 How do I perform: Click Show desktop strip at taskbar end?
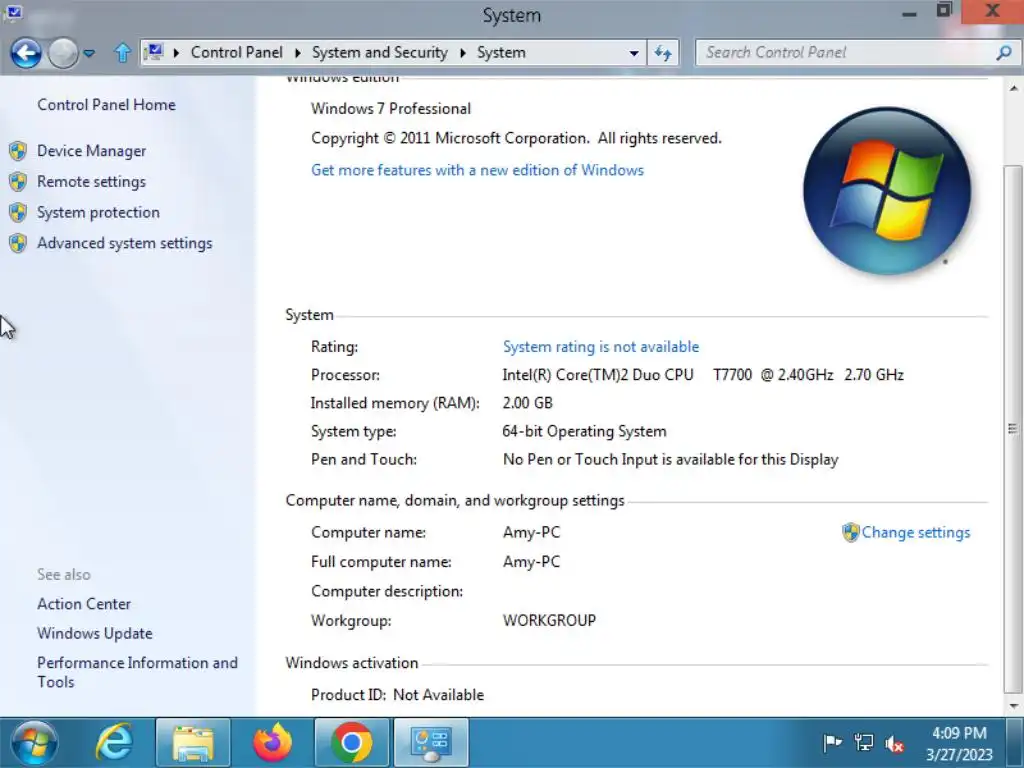(x=1016, y=743)
